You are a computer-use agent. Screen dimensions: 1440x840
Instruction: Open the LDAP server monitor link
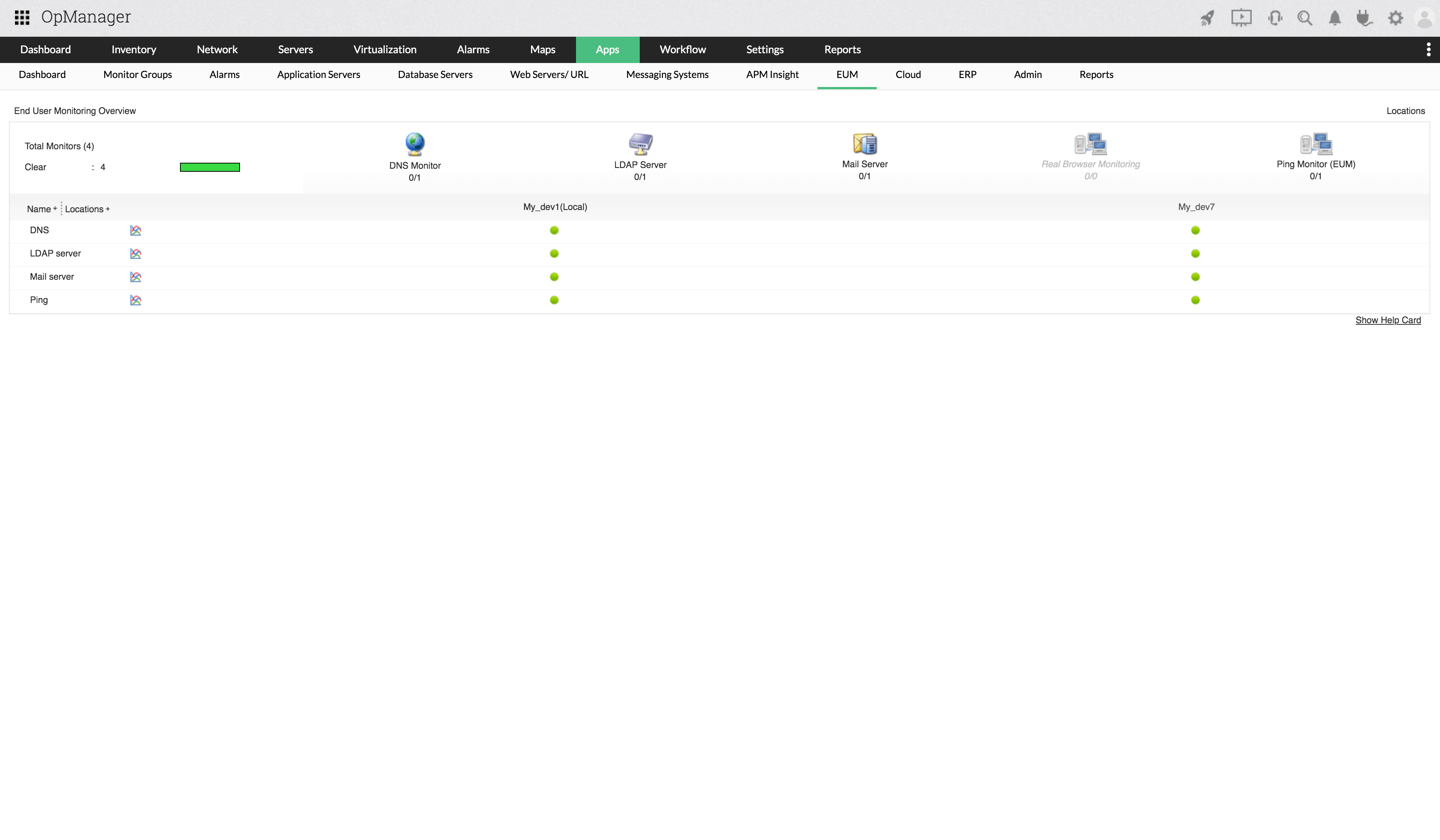click(x=55, y=253)
